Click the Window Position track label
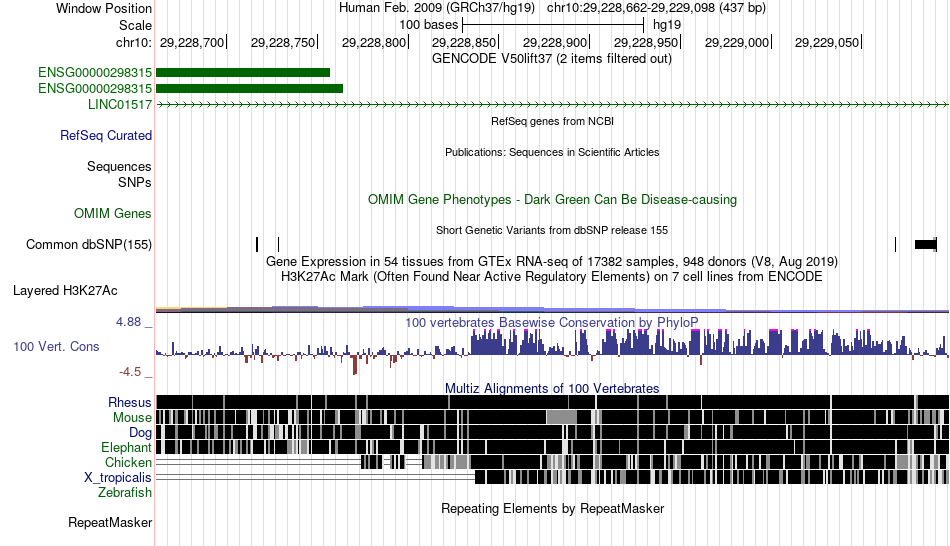The height and width of the screenshot is (546, 950). (x=104, y=8)
